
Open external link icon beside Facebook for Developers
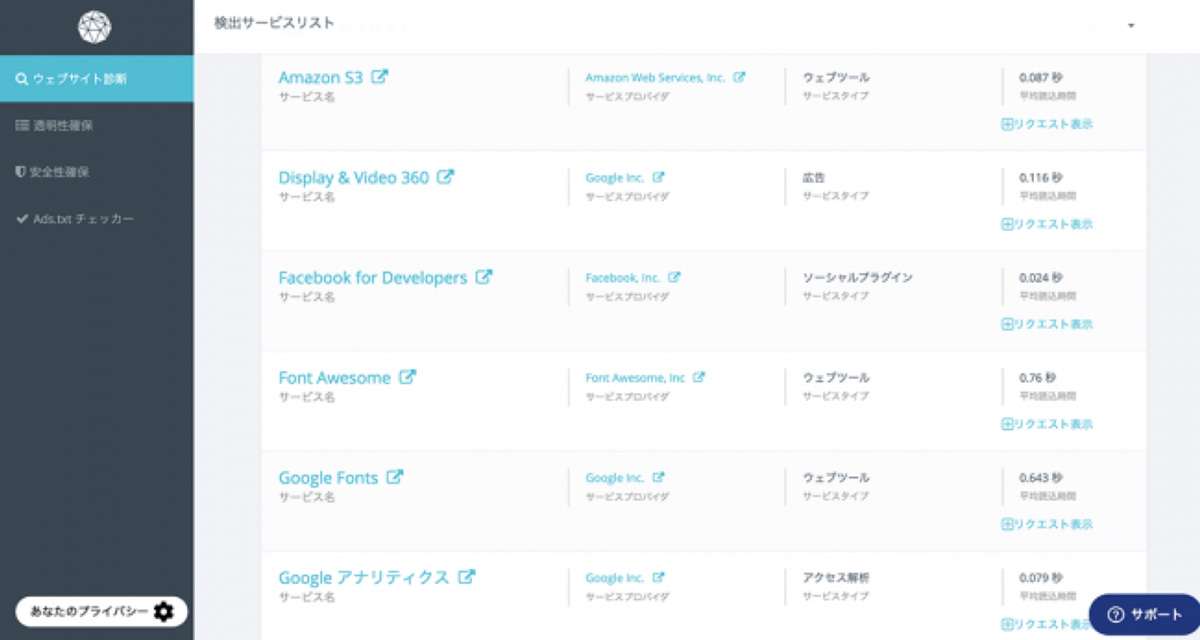point(484,277)
